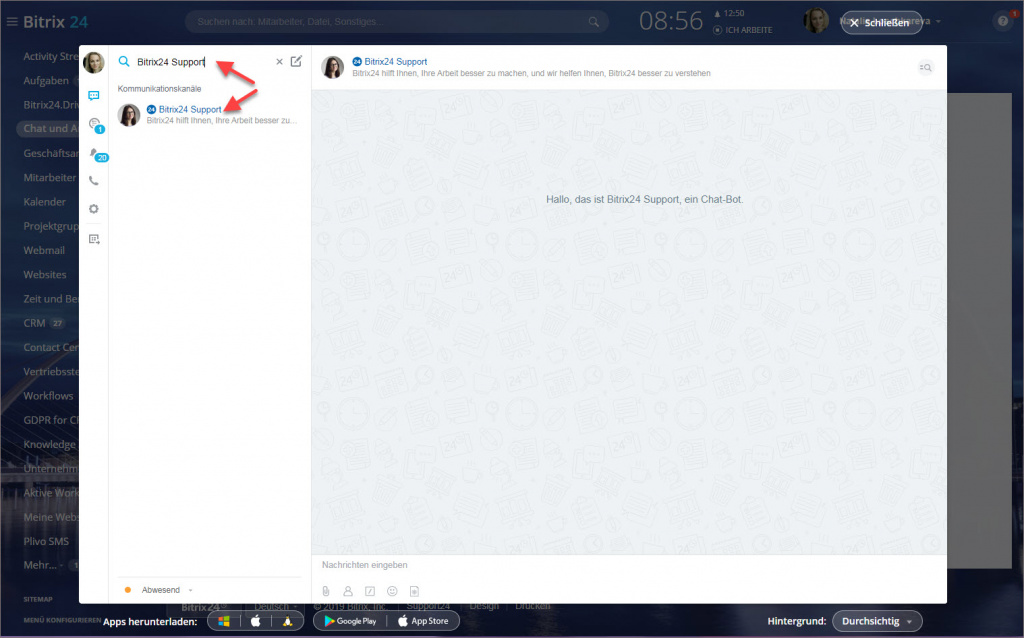This screenshot has width=1024, height=638.
Task: Toggle the ICH ARBEITE work status
Action: coord(743,30)
